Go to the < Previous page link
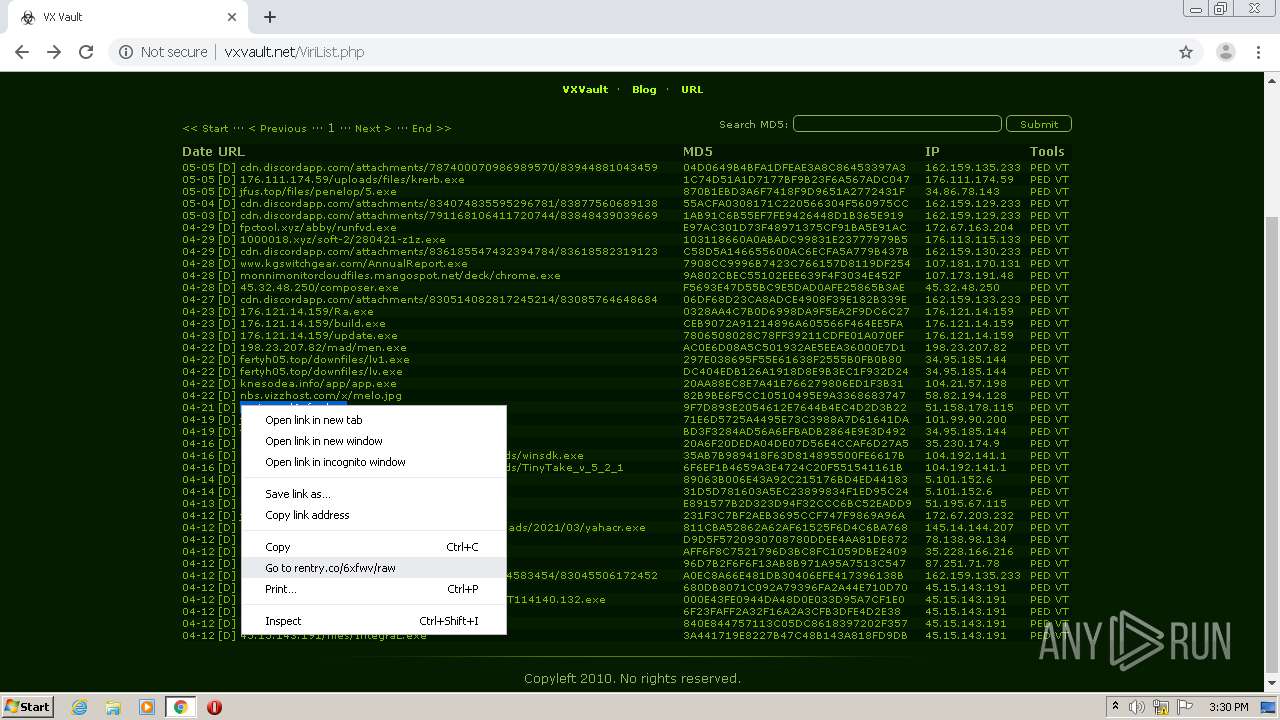The height and width of the screenshot is (720, 1280). (x=277, y=129)
